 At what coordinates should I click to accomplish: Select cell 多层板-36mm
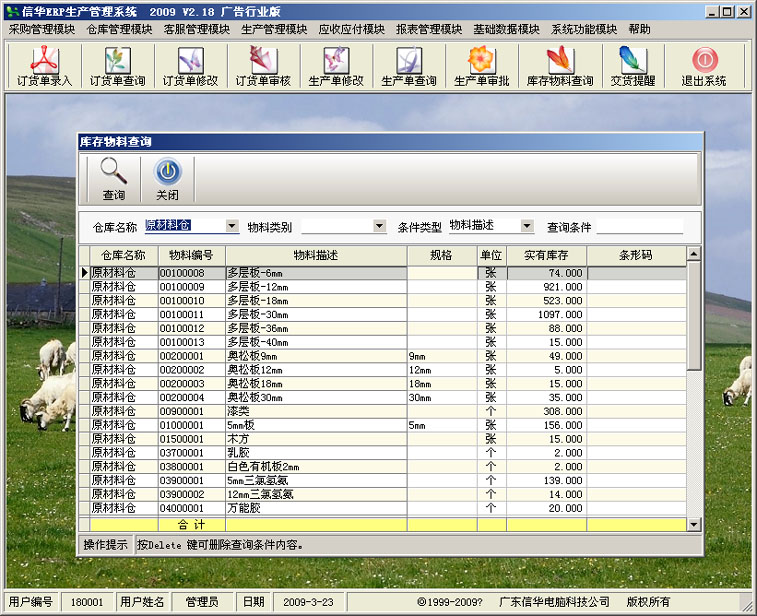point(316,328)
